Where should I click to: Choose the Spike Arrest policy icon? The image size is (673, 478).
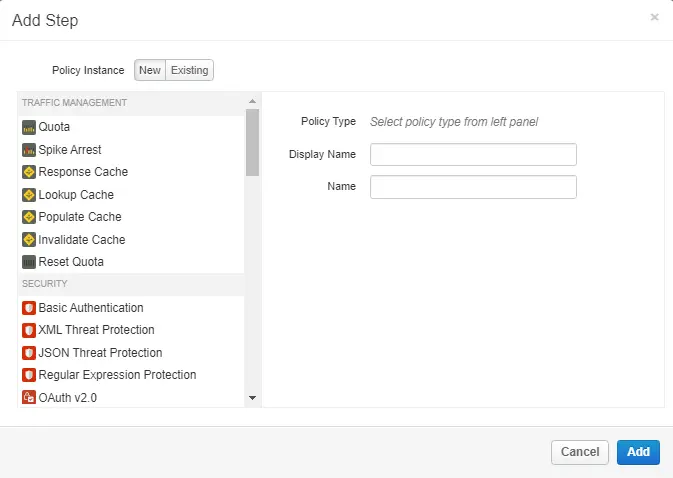(x=29, y=150)
